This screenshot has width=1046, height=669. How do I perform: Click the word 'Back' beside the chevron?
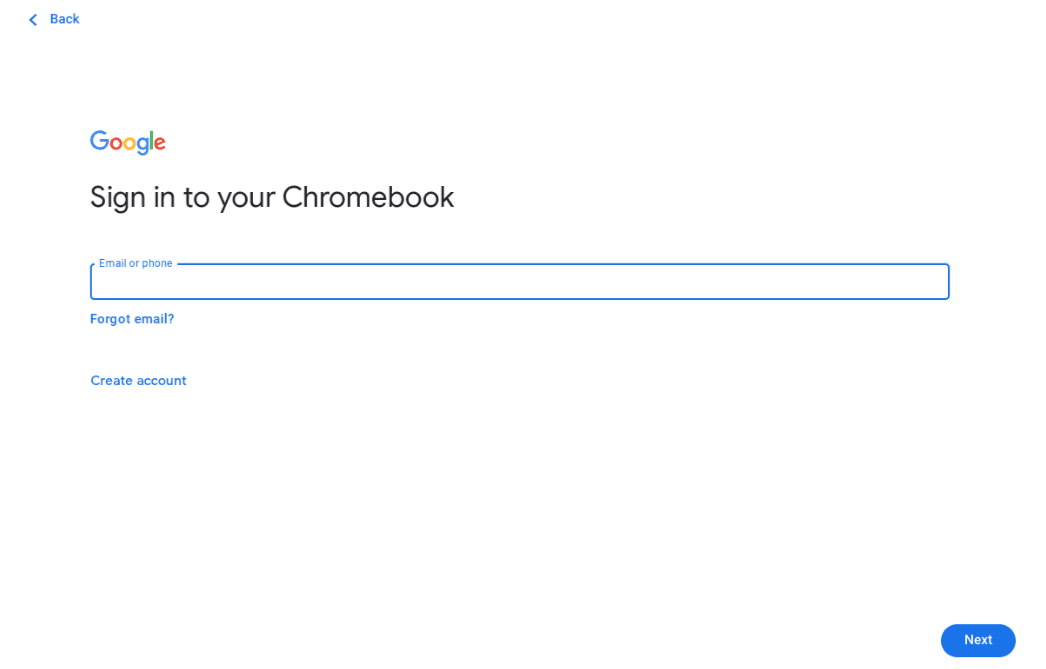(65, 19)
